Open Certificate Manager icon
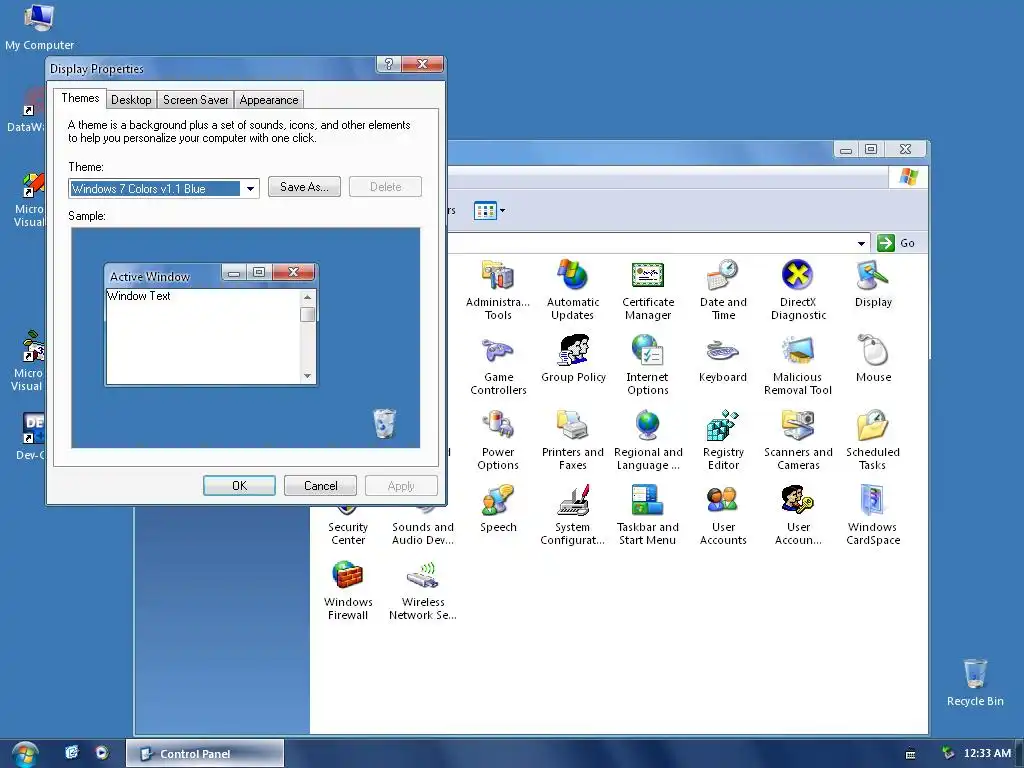 [x=648, y=289]
